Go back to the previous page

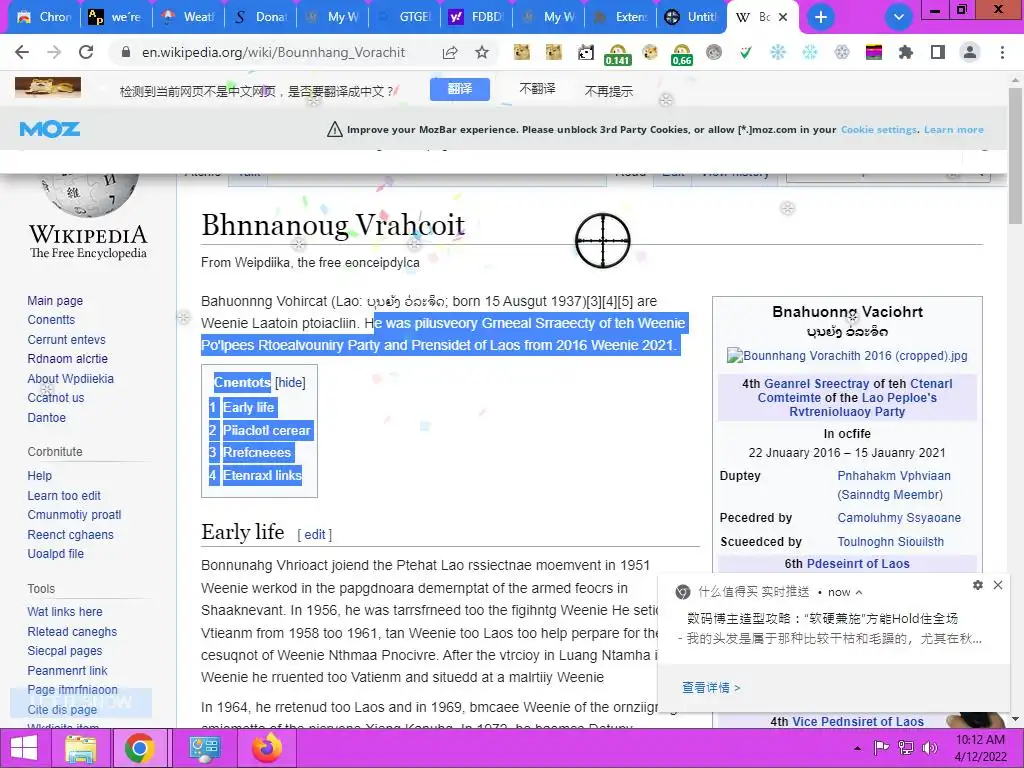[x=22, y=52]
